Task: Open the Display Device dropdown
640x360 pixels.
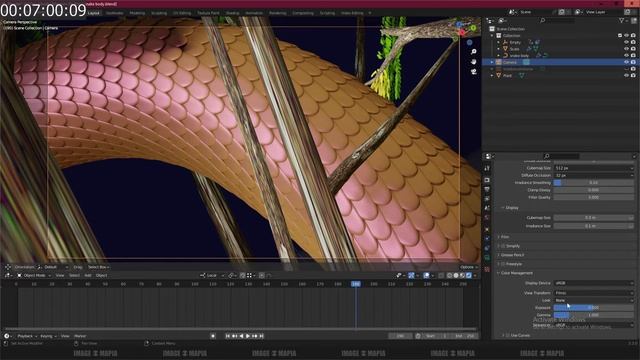Action: 594,283
